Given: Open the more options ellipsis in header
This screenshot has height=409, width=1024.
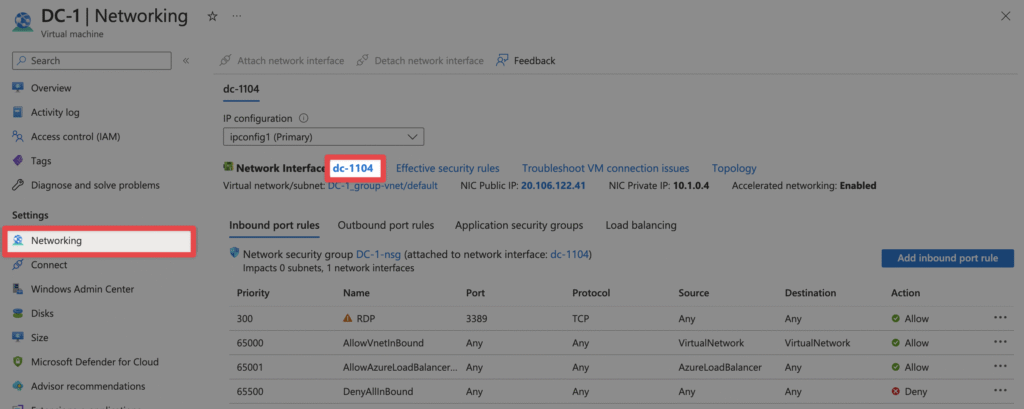Looking at the screenshot, I should (237, 16).
